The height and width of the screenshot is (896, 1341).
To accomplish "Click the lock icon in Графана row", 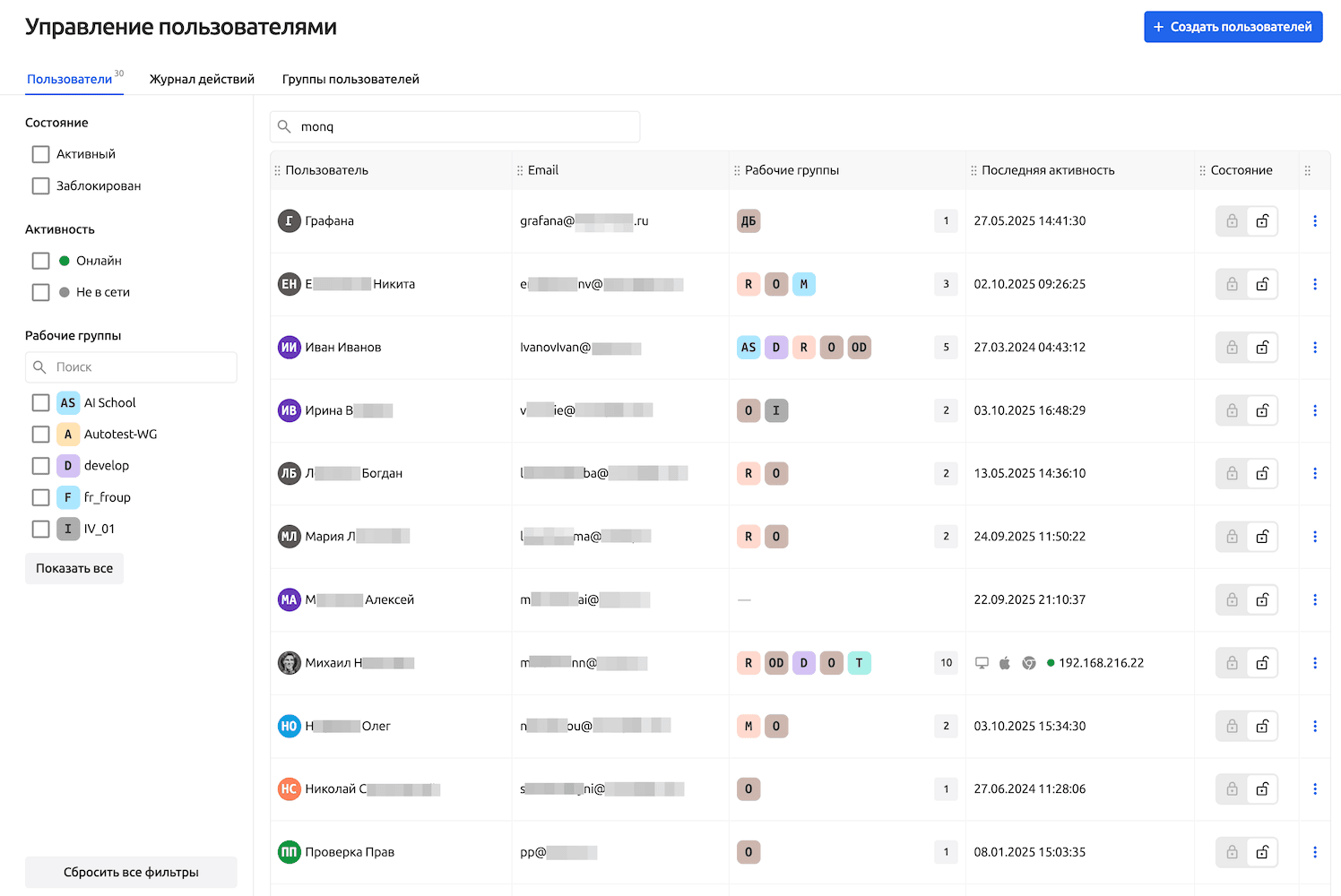I will [x=1232, y=221].
